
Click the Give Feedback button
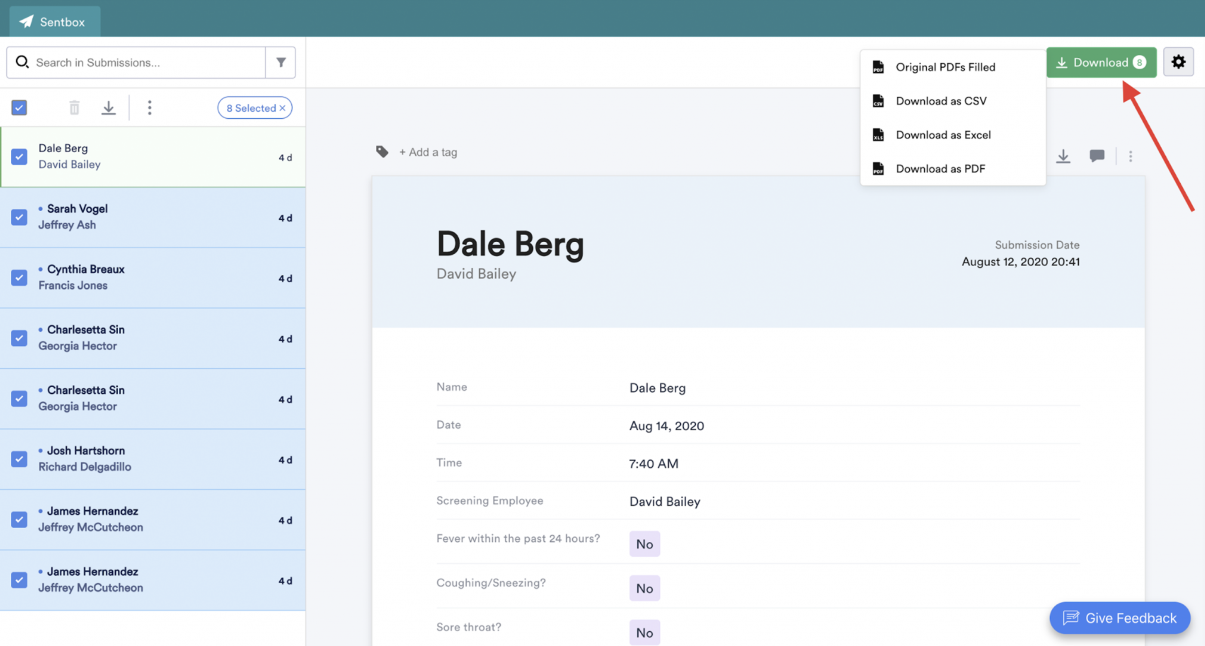tap(1119, 618)
